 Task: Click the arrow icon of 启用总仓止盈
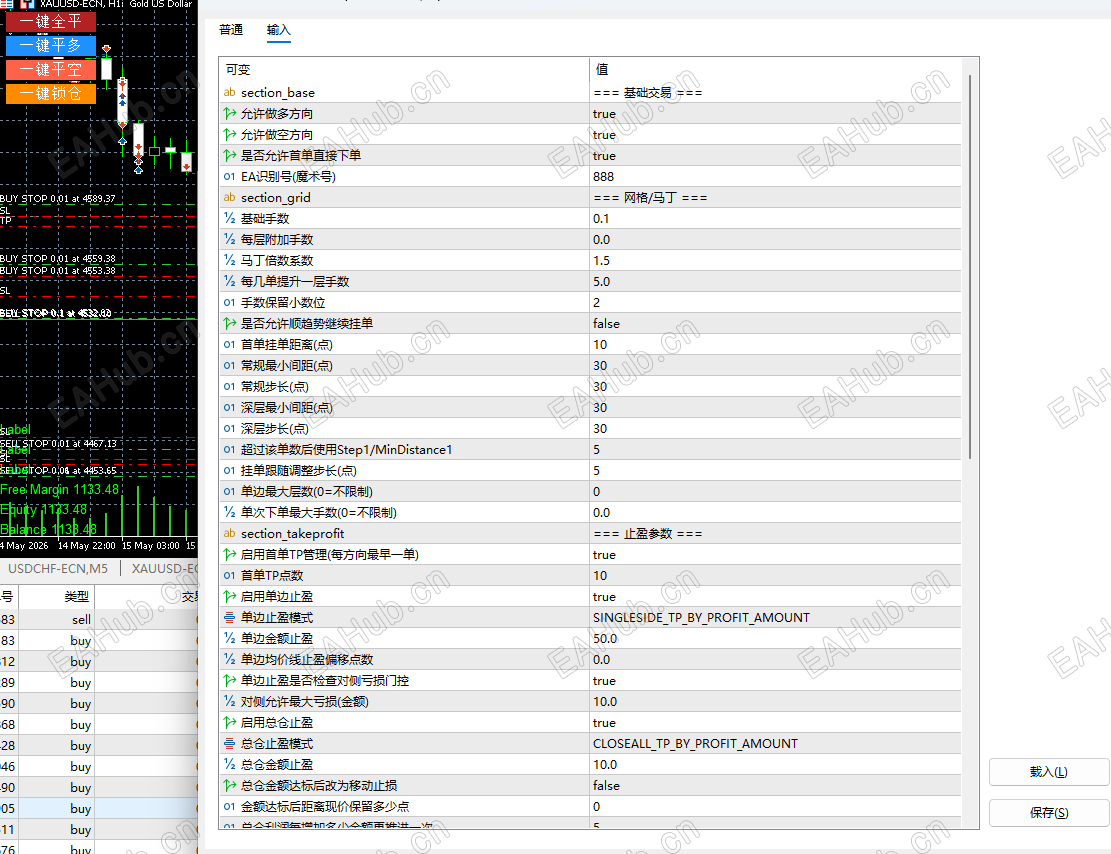tap(230, 722)
